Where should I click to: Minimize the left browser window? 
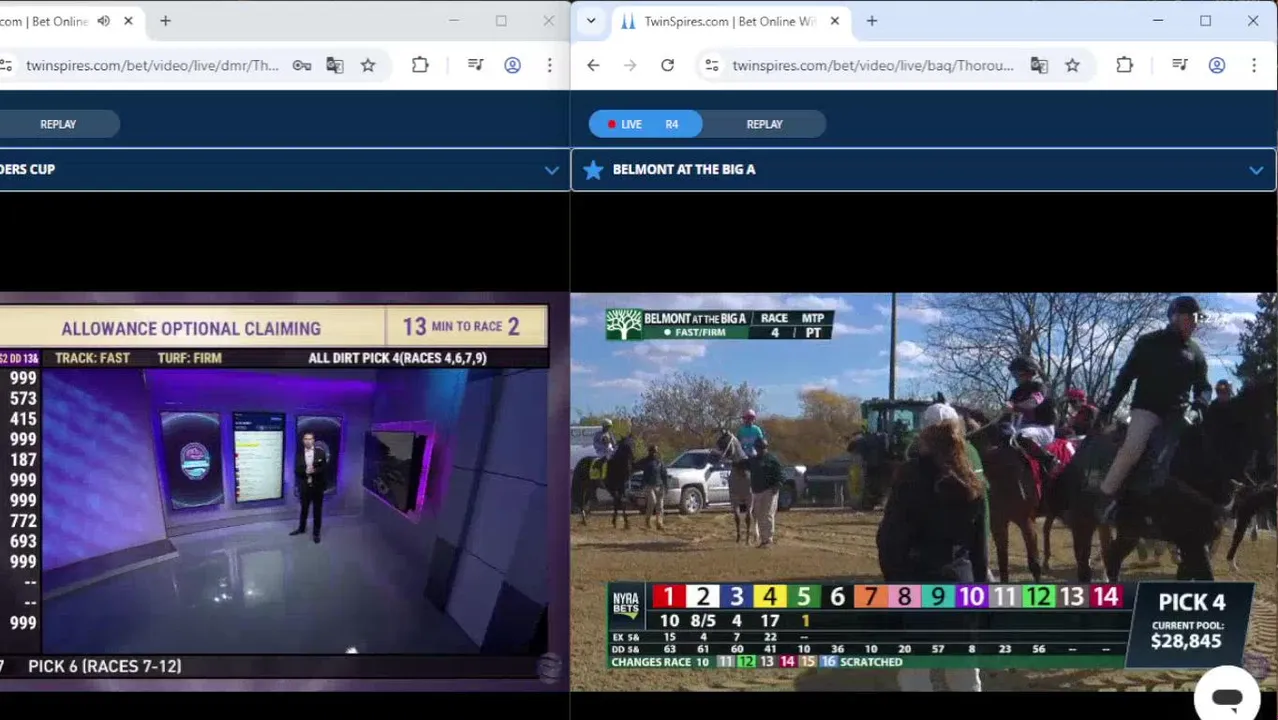click(454, 21)
